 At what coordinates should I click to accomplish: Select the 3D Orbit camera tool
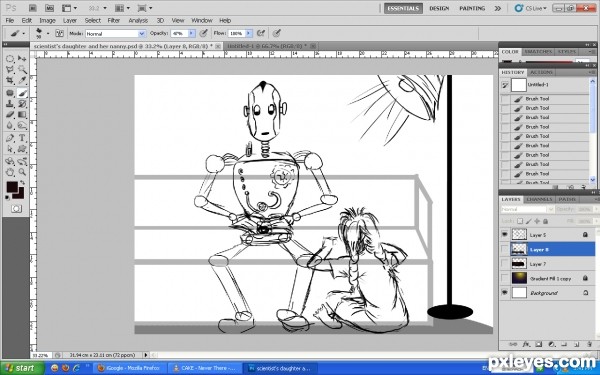tap(22, 161)
